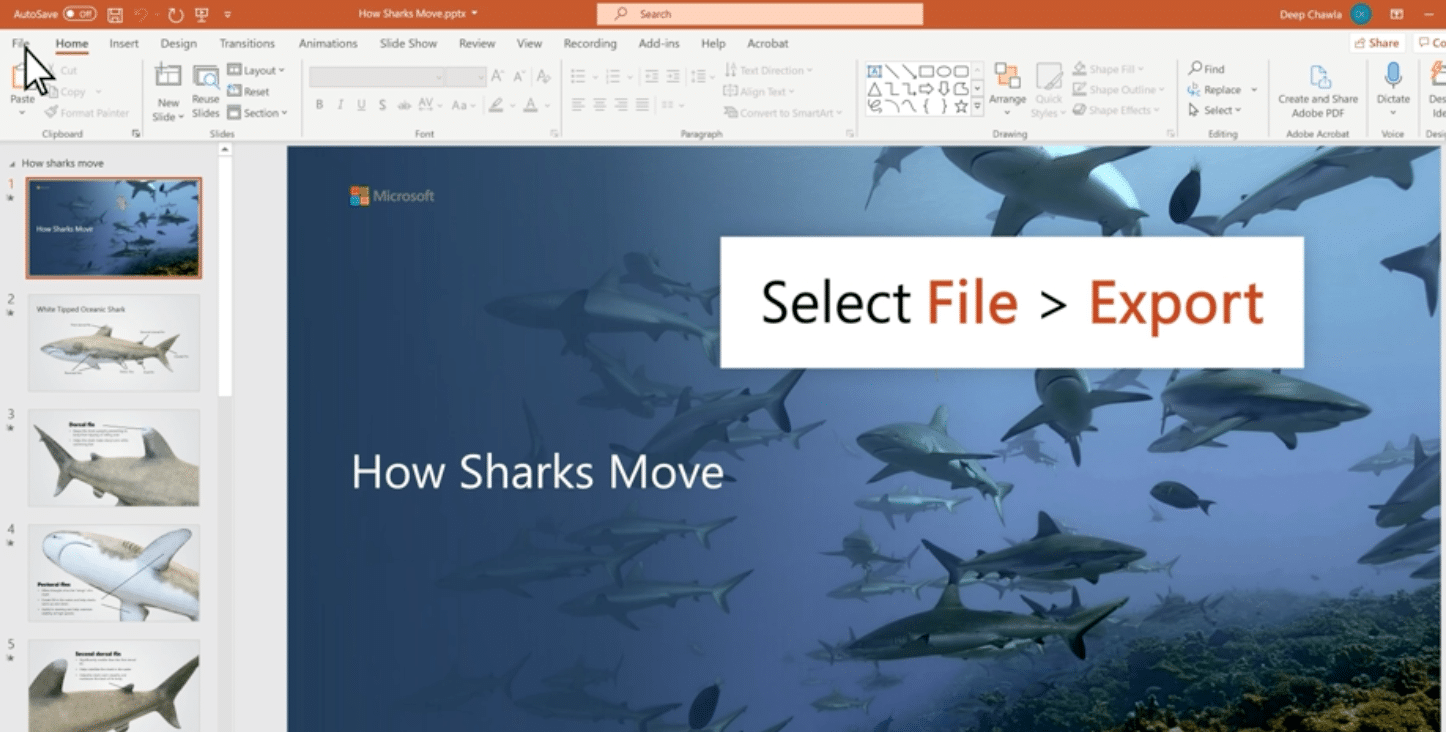Open the Layout dropdown
Viewport: 1446px width, 732px height.
256,70
